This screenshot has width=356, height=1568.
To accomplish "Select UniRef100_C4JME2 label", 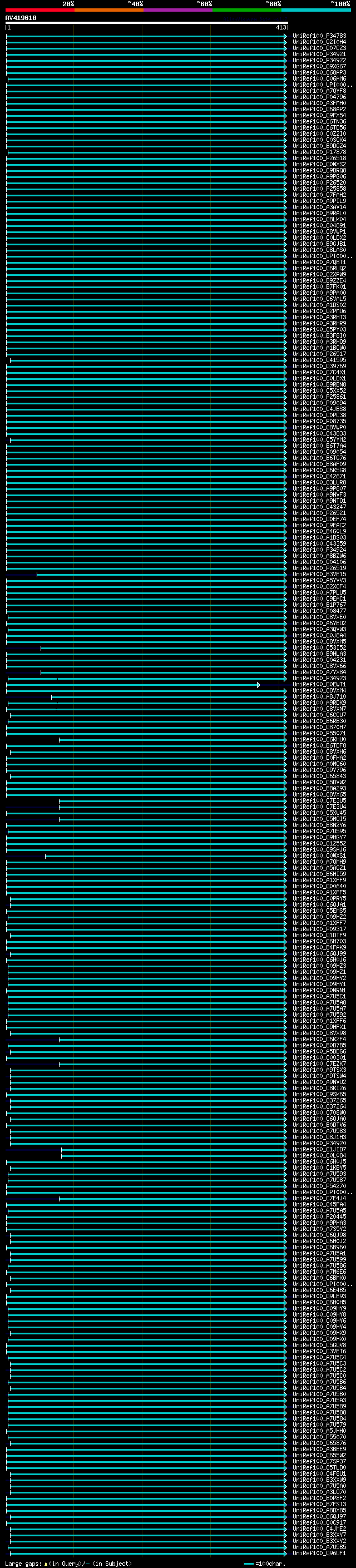I will (x=319, y=1529).
